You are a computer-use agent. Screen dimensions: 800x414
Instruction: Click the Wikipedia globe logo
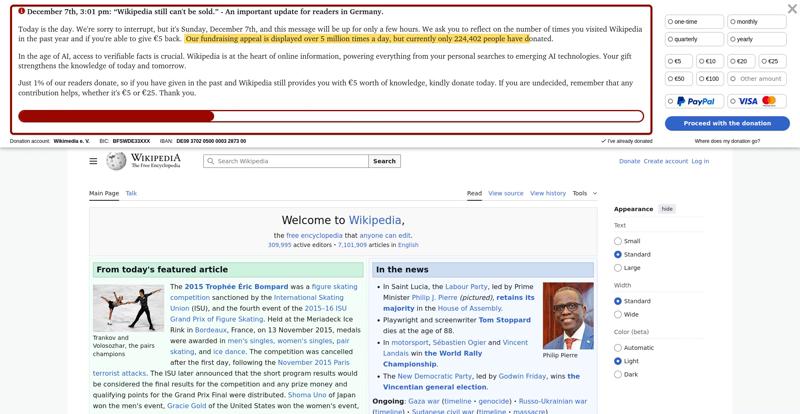(117, 161)
